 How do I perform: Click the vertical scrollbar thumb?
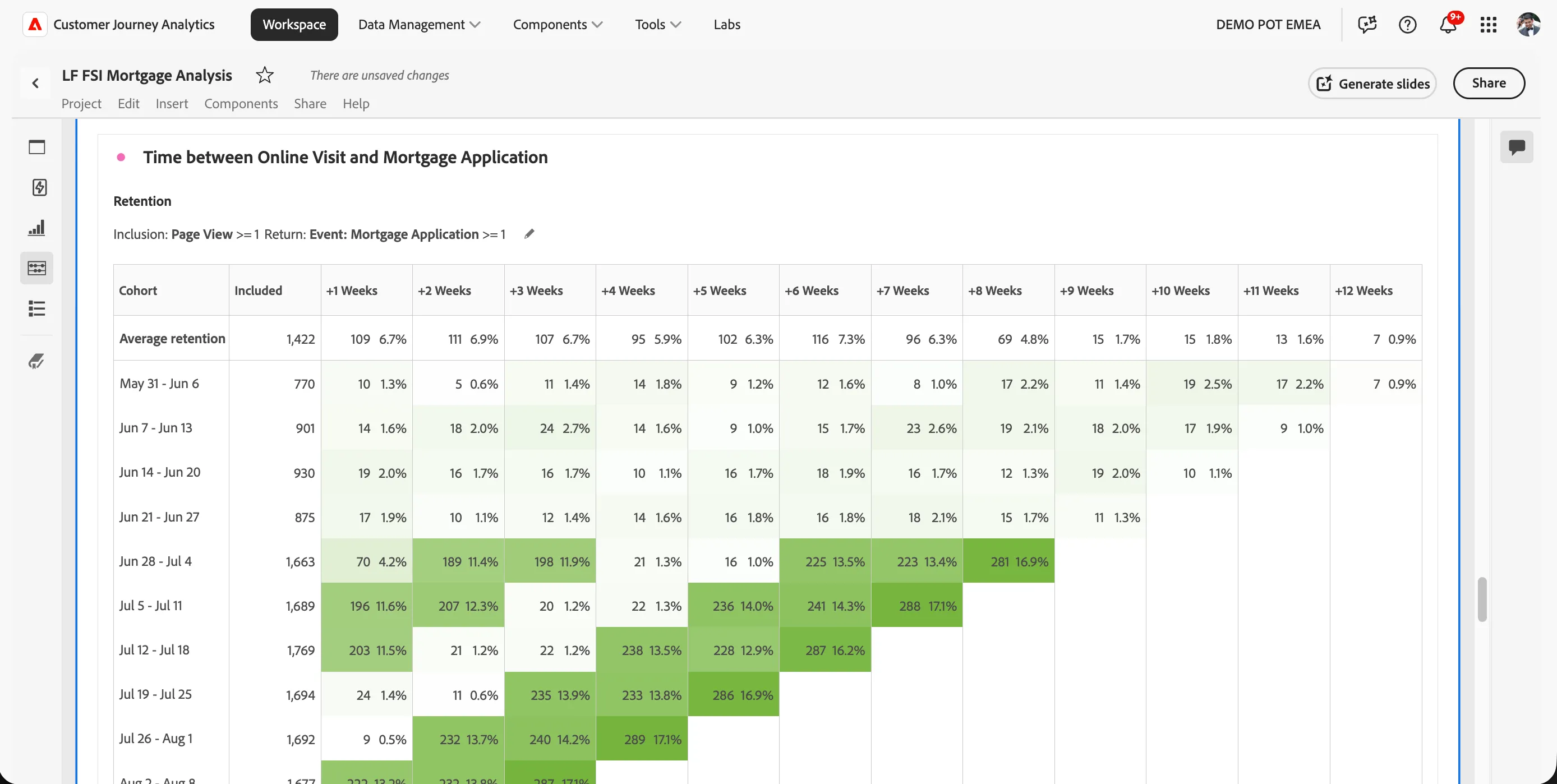pos(1481,599)
